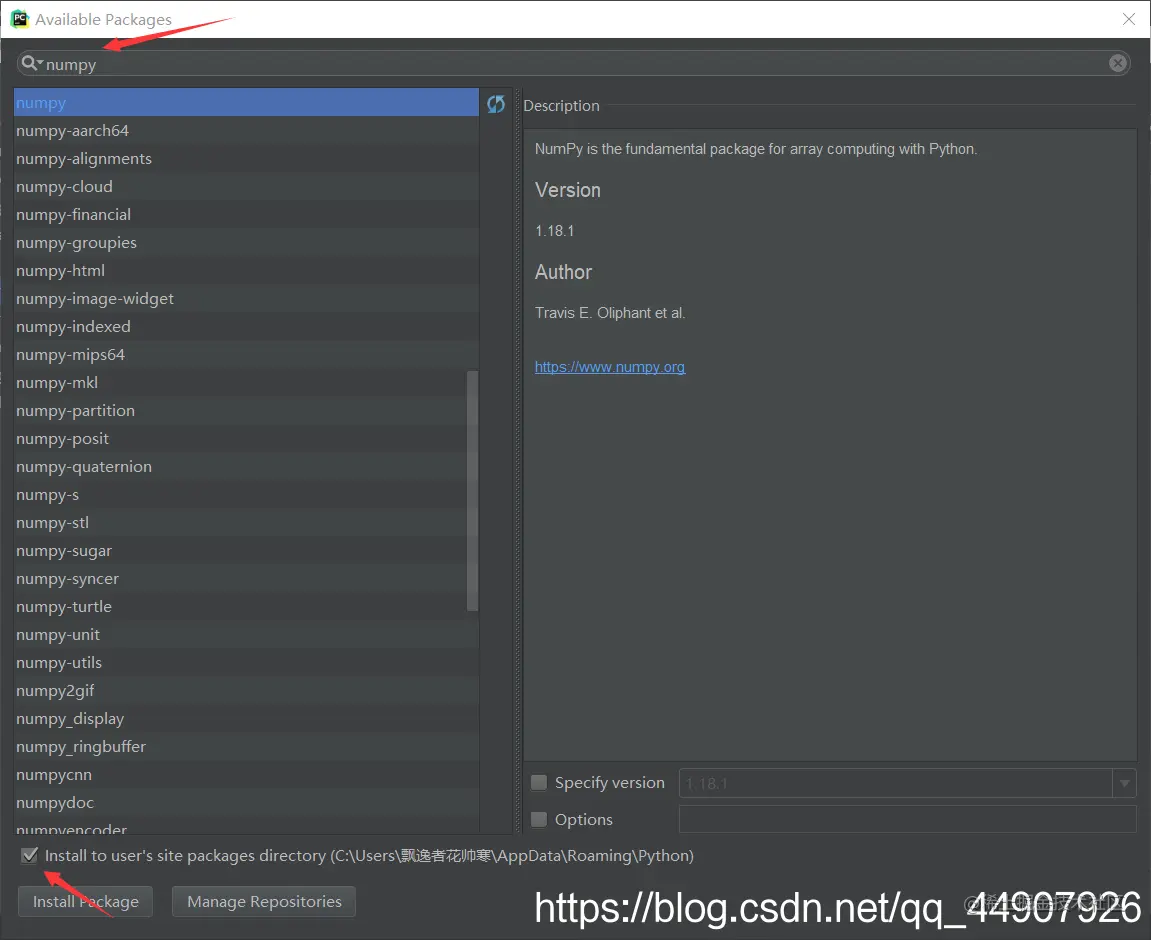1151x940 pixels.
Task: Enable the Options checkbox
Action: pos(539,819)
